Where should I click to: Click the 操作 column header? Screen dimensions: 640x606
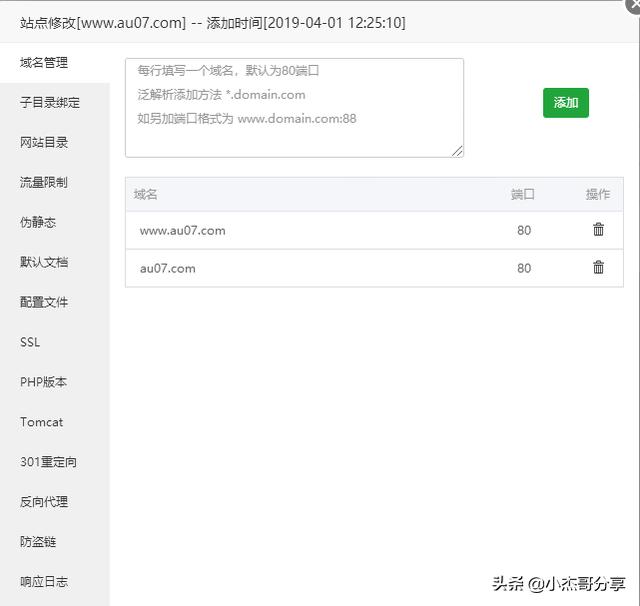598,194
